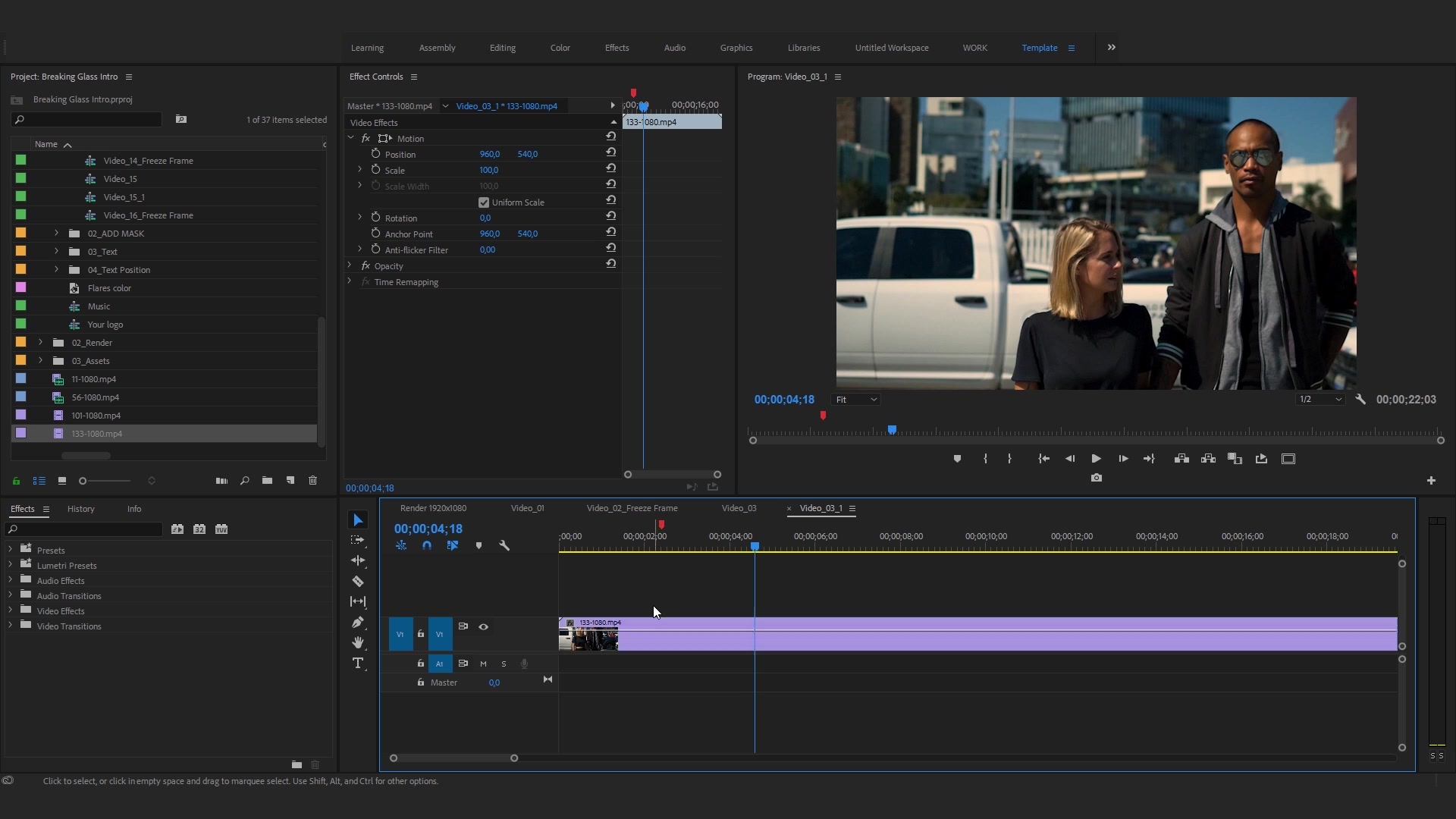This screenshot has height=819, width=1456.
Task: Toggle the Uniform Scale checkbox
Action: click(484, 202)
